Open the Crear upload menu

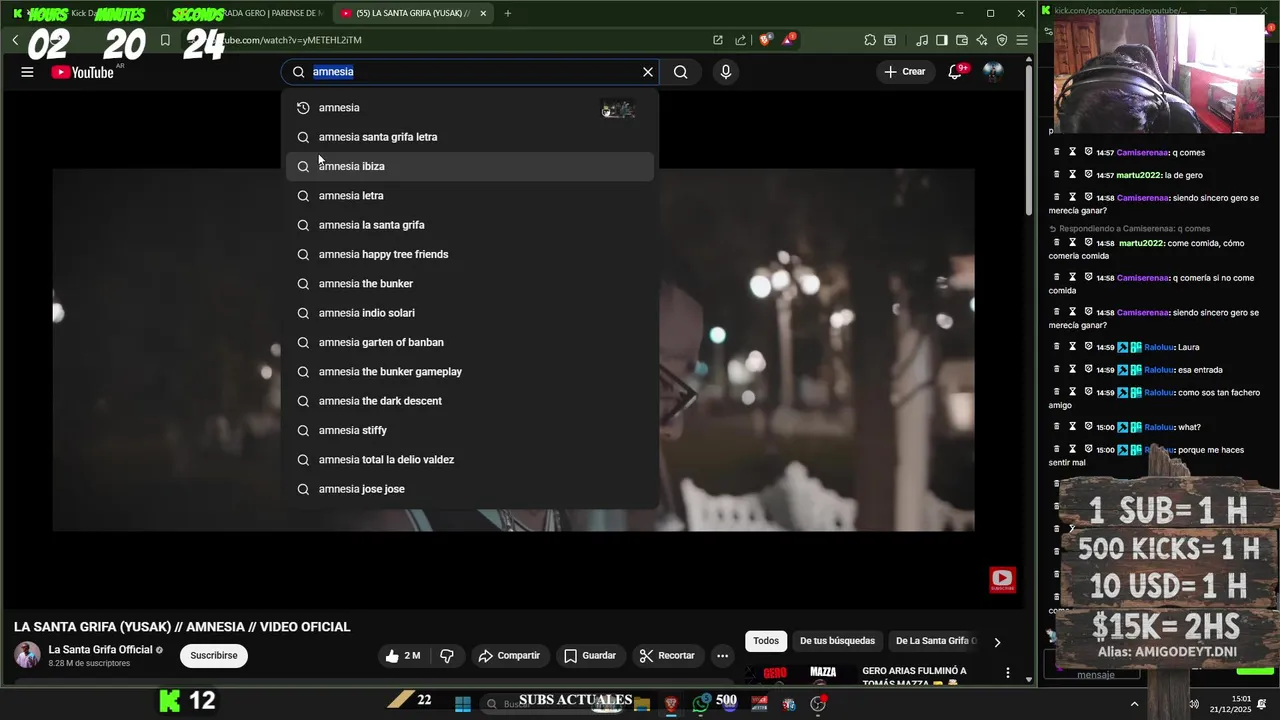point(905,72)
